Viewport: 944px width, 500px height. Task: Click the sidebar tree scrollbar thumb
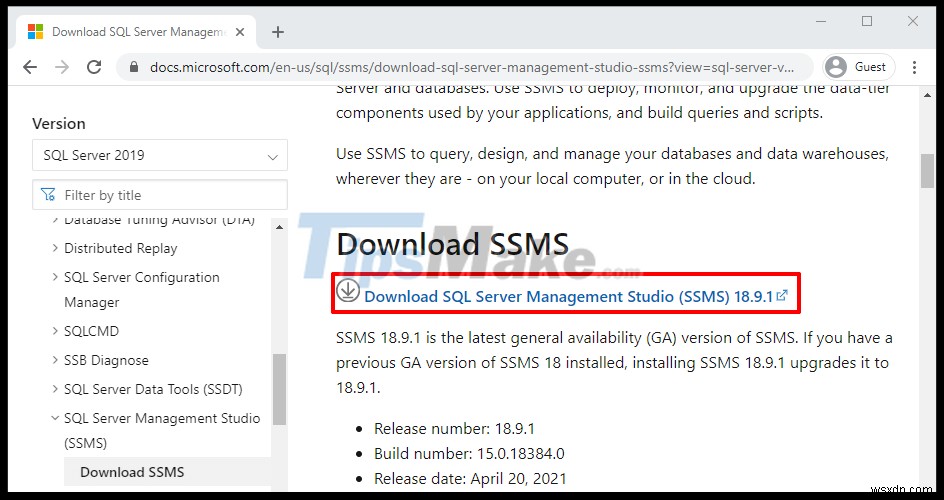pos(279,389)
